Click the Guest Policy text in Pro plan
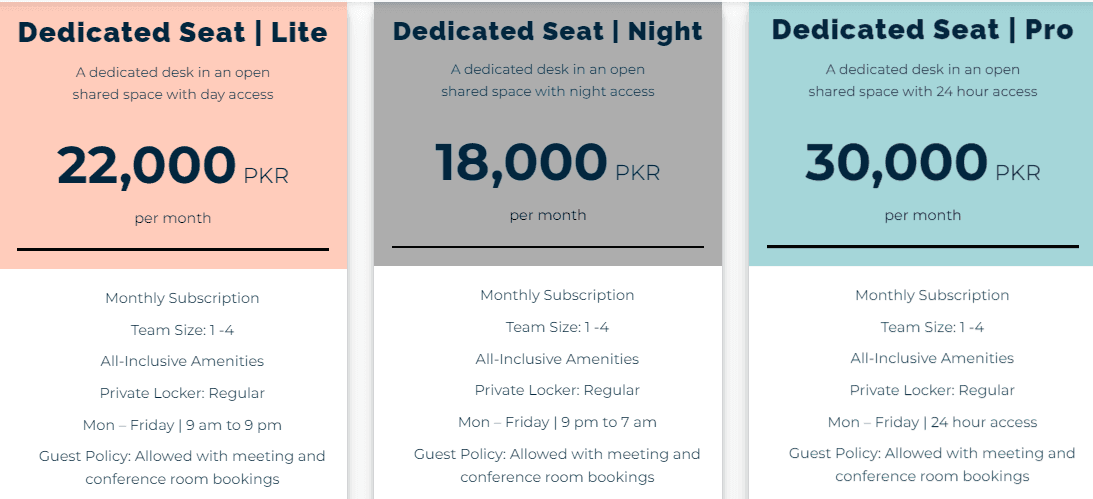The image size is (1093, 499). pos(932,464)
